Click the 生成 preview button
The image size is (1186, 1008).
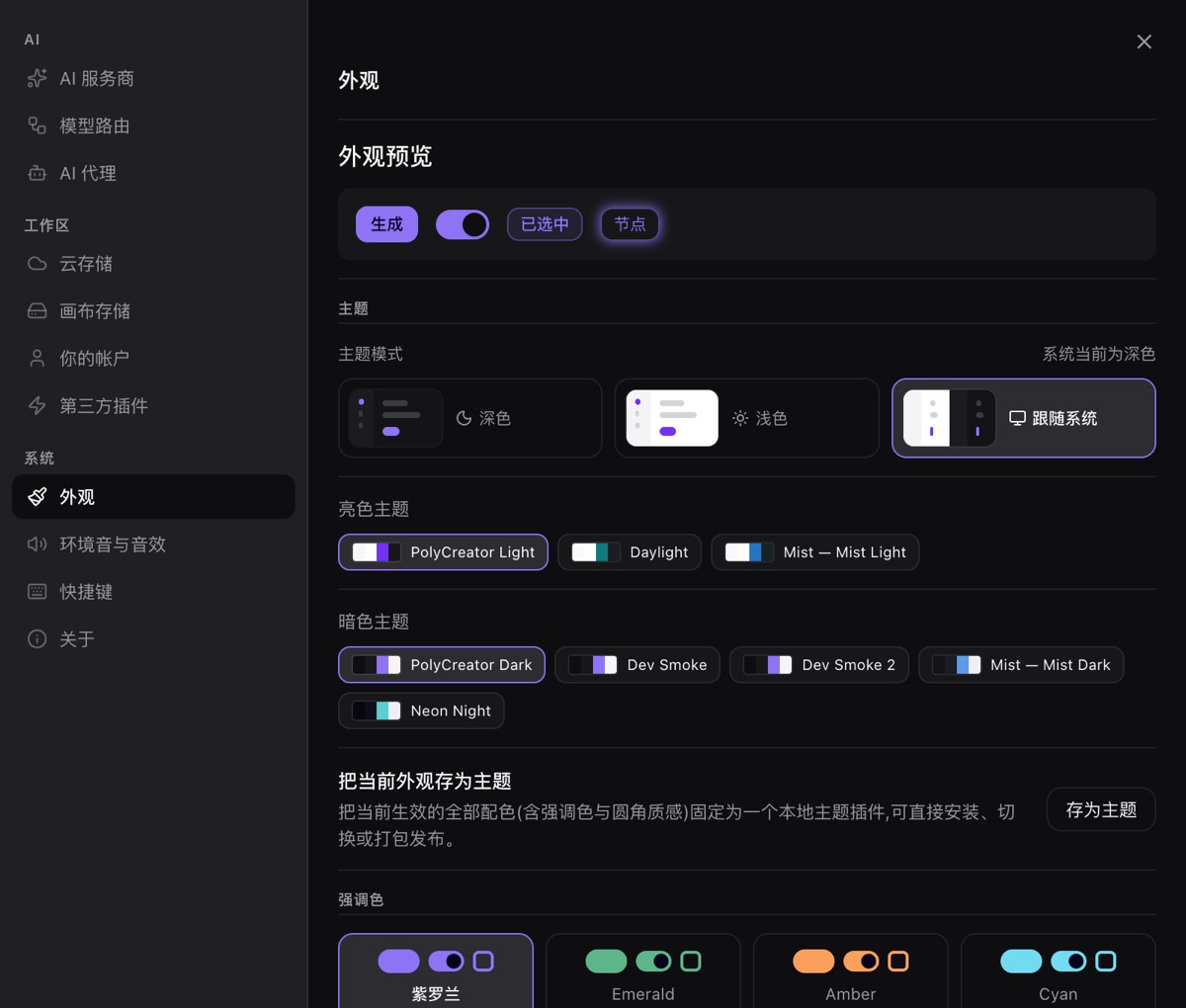point(386,224)
